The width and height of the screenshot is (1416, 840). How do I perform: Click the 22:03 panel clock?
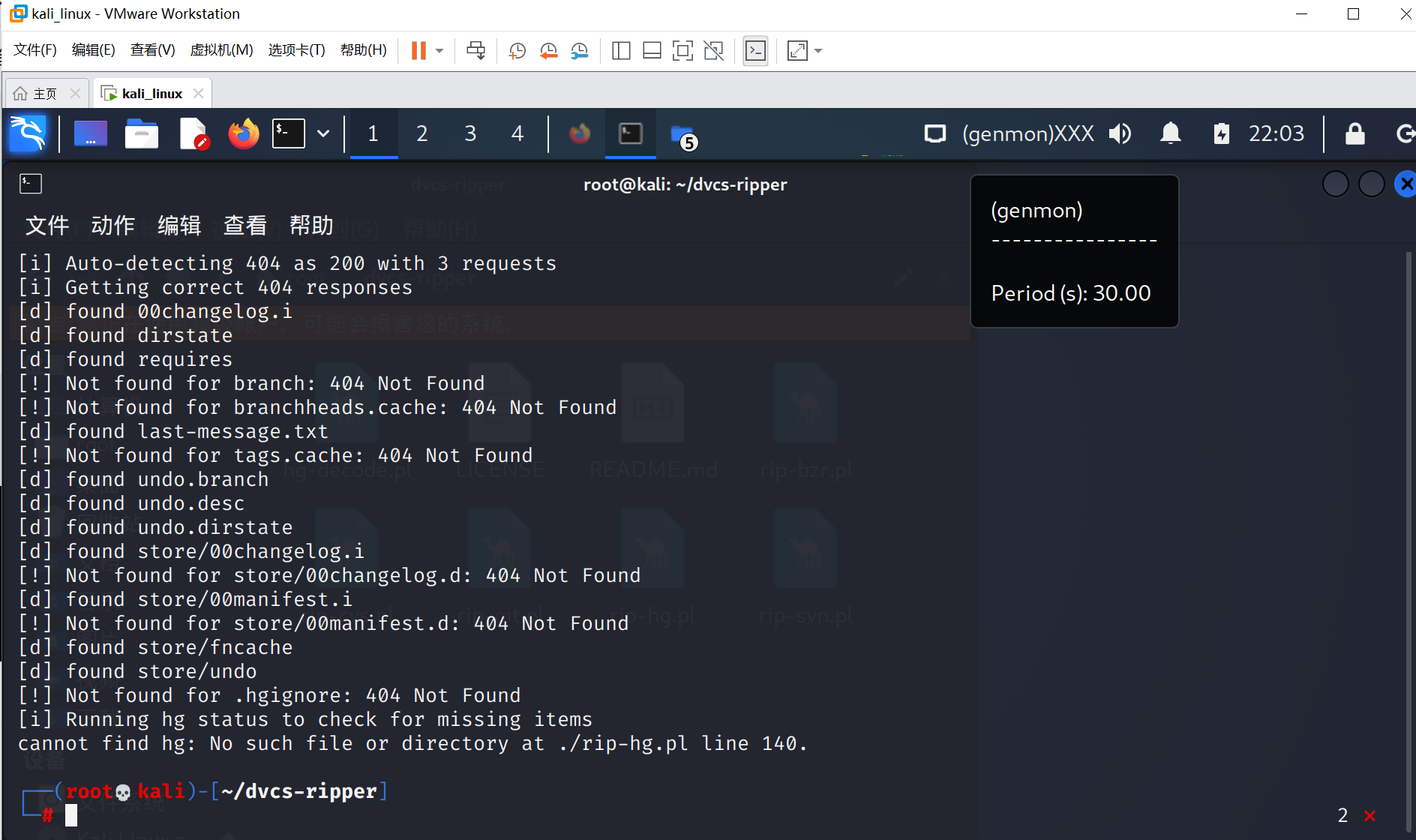pyautogui.click(x=1276, y=134)
